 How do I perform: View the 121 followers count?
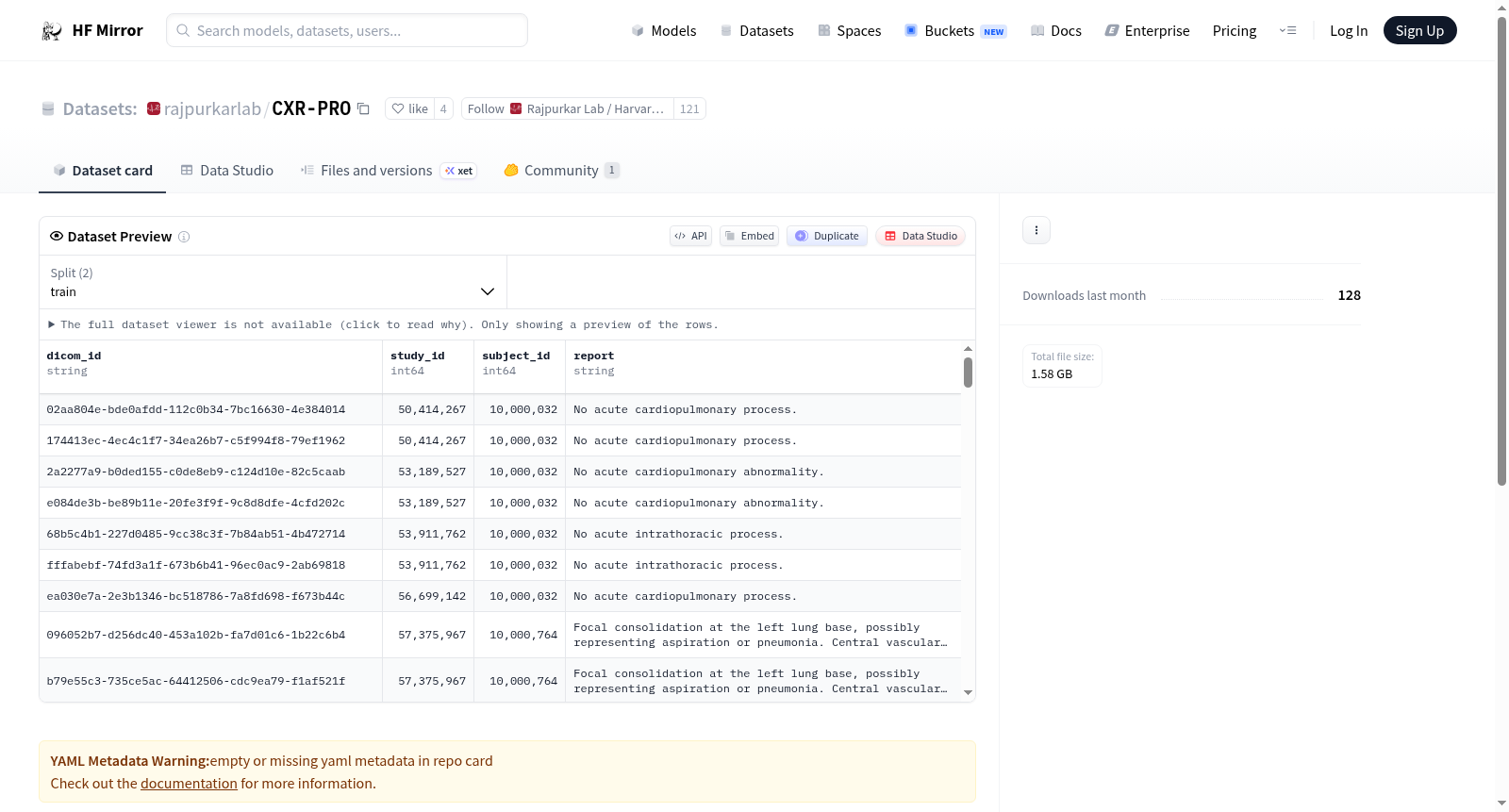coord(689,108)
